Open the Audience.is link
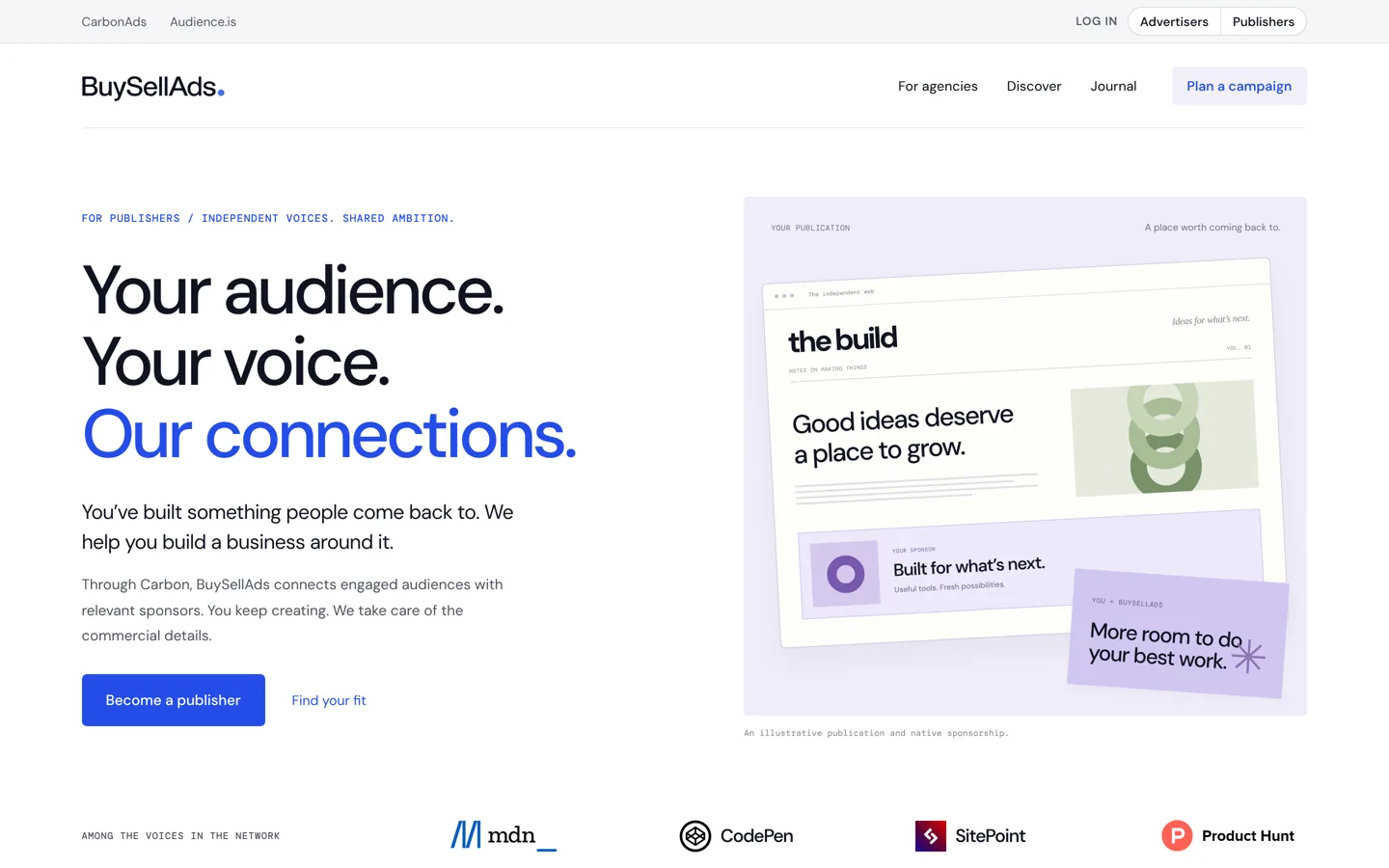This screenshot has width=1389, height=868. pos(203,21)
